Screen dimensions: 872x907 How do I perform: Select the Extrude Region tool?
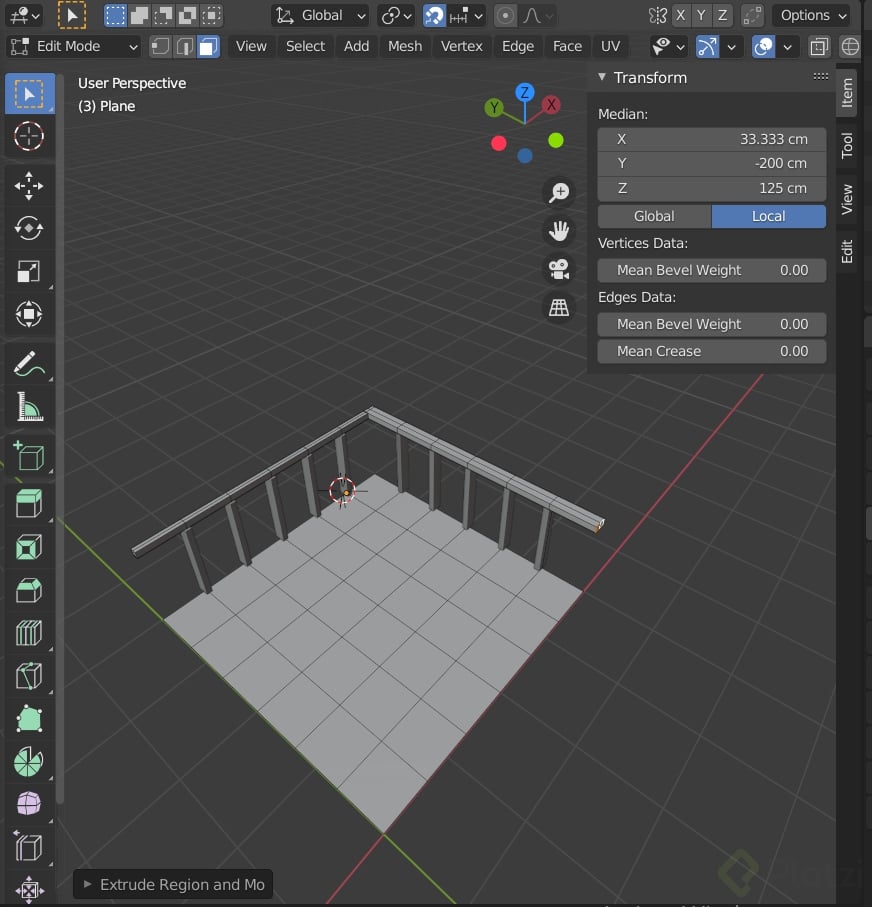coord(28,504)
